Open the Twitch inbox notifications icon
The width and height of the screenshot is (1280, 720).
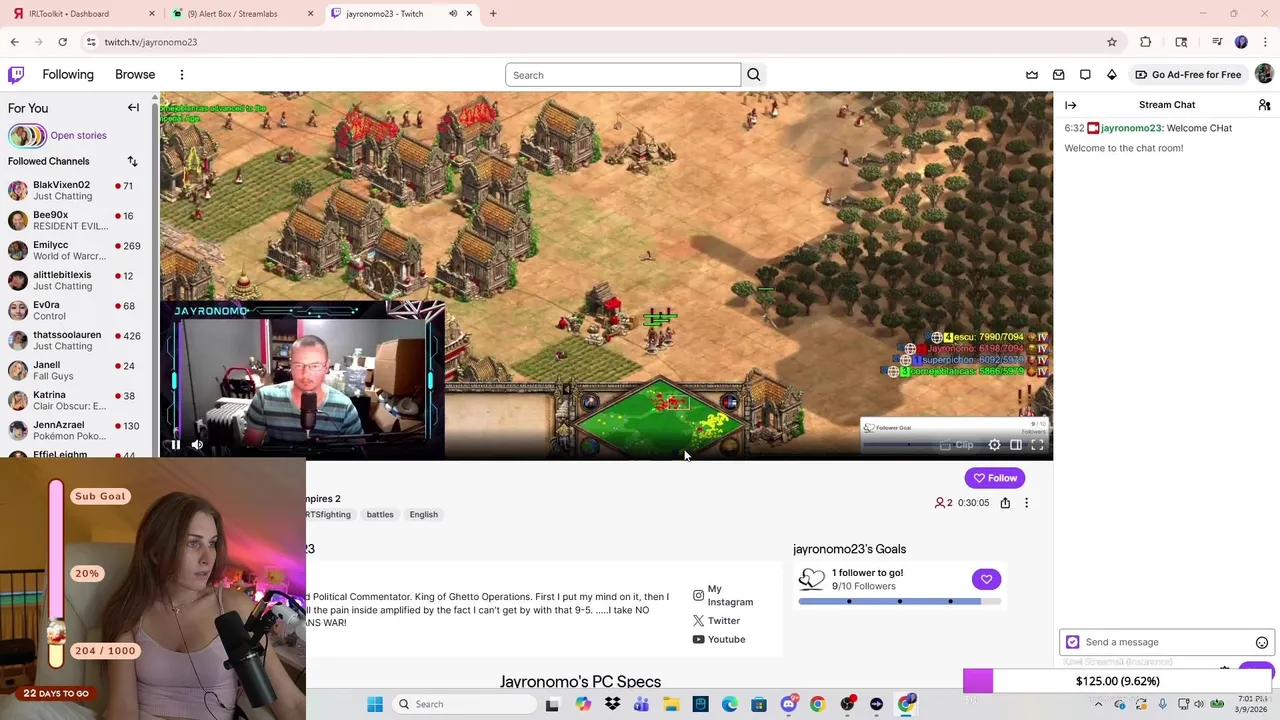coord(1058,75)
